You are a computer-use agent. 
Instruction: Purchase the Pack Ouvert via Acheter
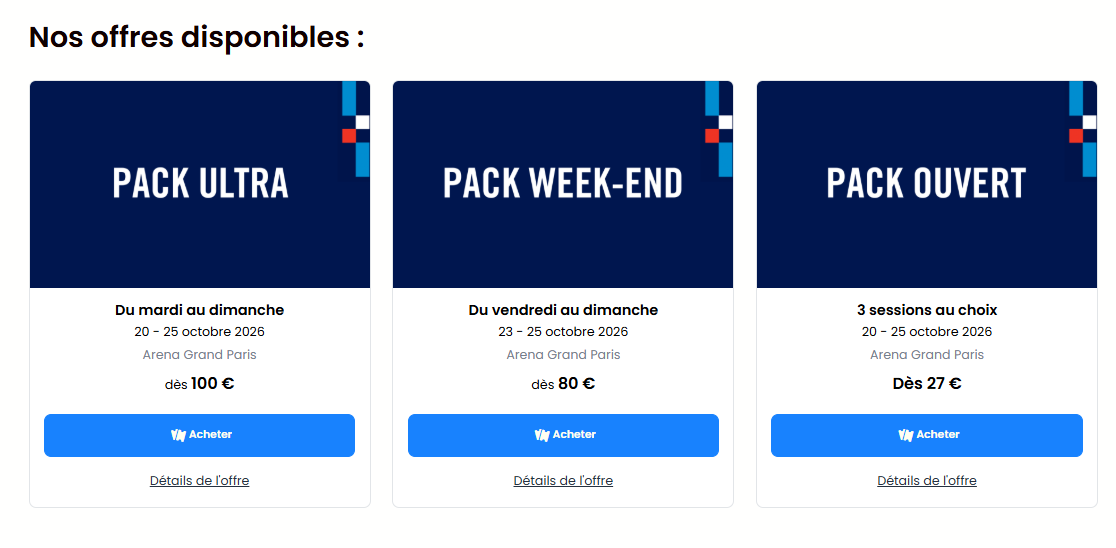pos(927,435)
